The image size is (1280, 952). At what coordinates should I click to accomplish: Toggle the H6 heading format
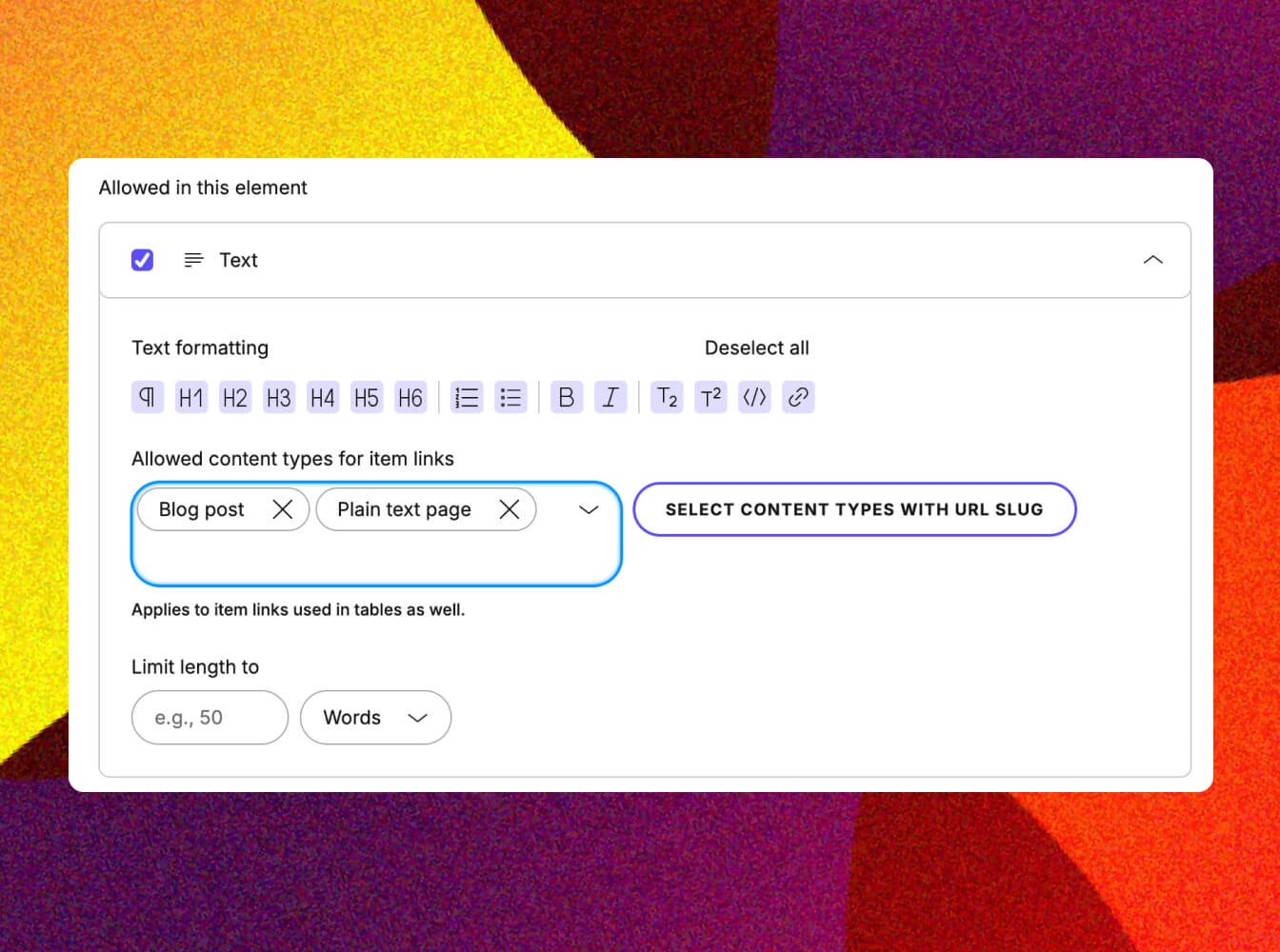pyautogui.click(x=410, y=397)
